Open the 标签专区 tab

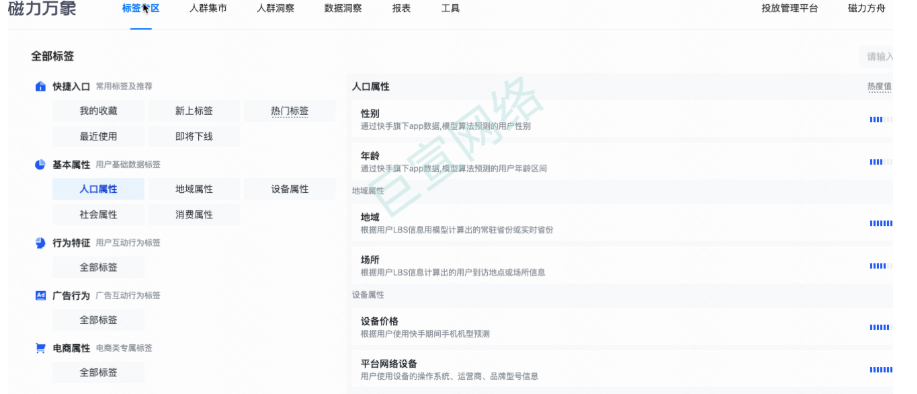pyautogui.click(x=141, y=9)
